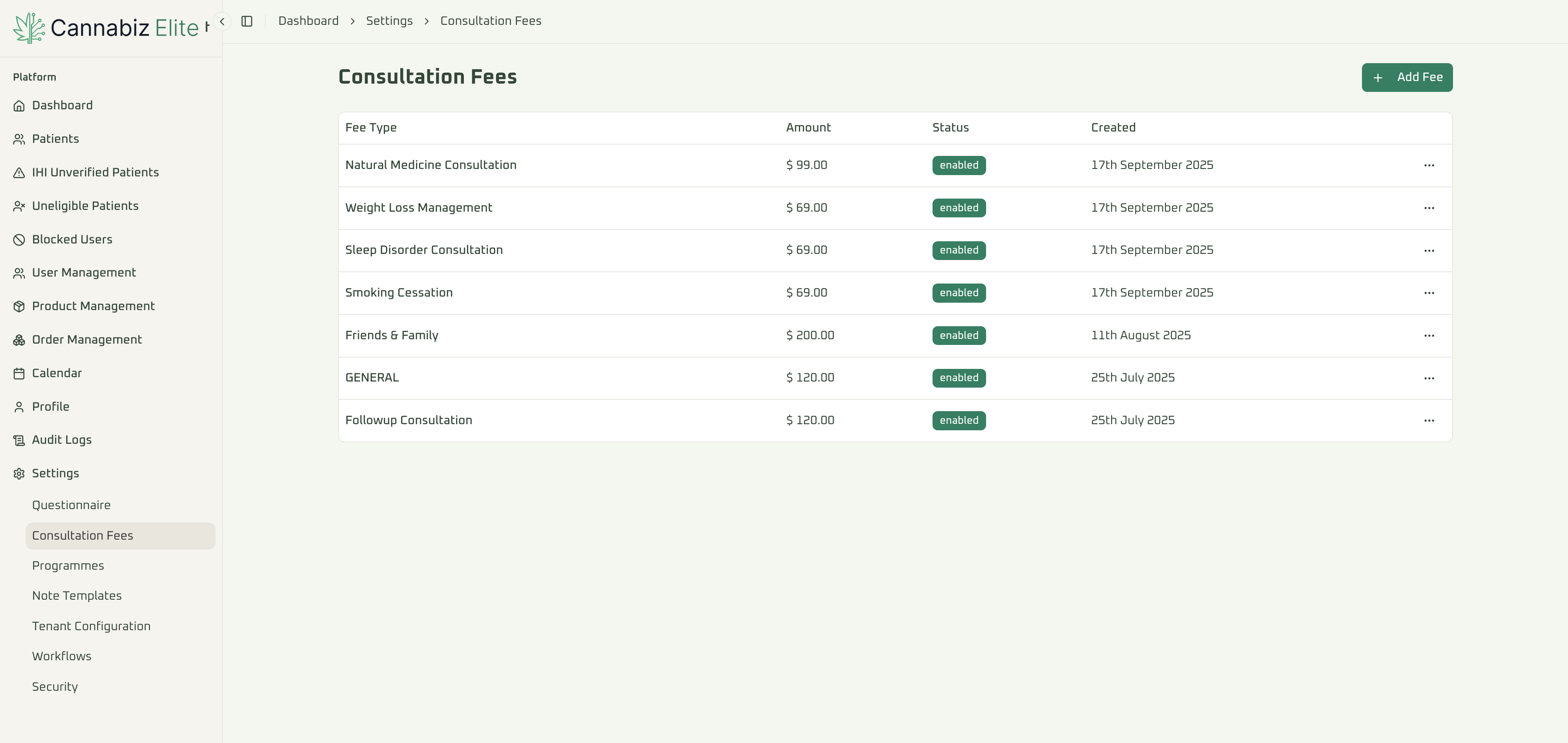The width and height of the screenshot is (1568, 743).
Task: Select the Blocked Users icon
Action: 19,239
